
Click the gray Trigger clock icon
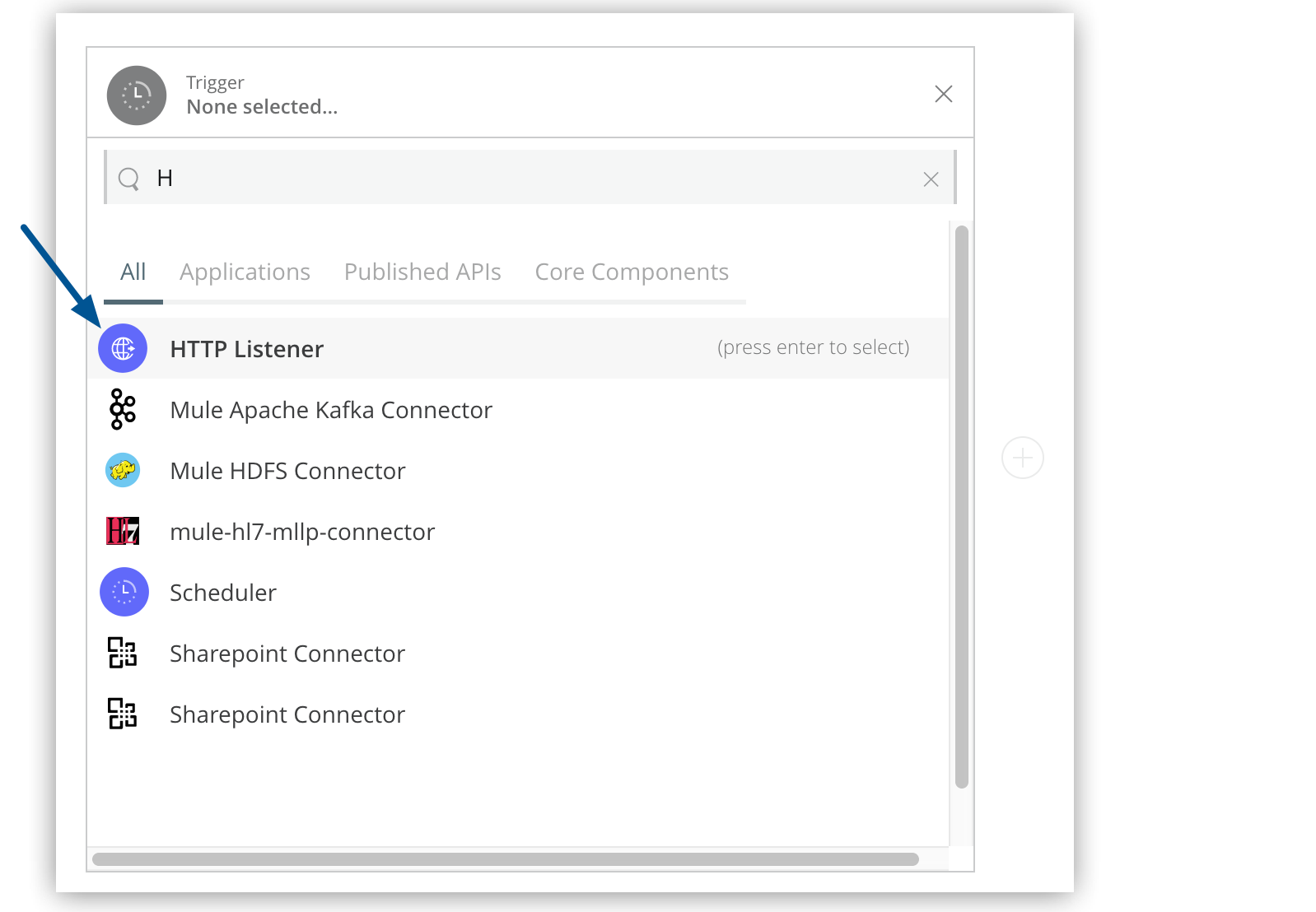pyautogui.click(x=137, y=95)
